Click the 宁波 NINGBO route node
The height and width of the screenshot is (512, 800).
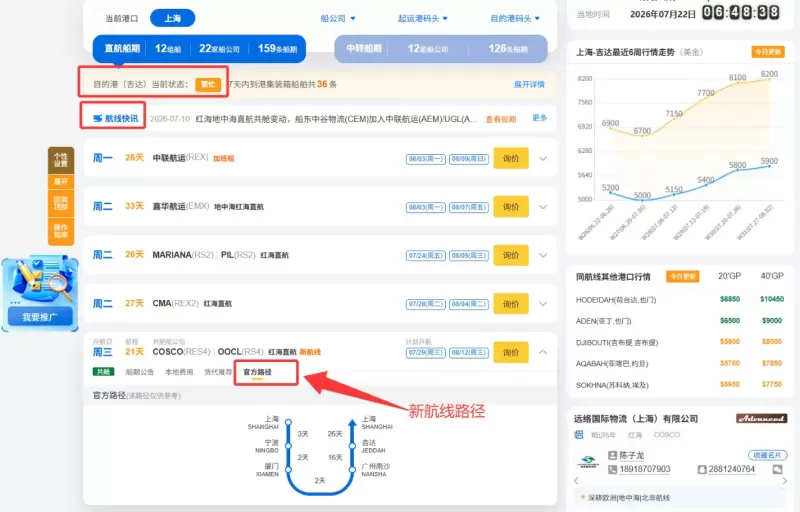(x=288, y=446)
